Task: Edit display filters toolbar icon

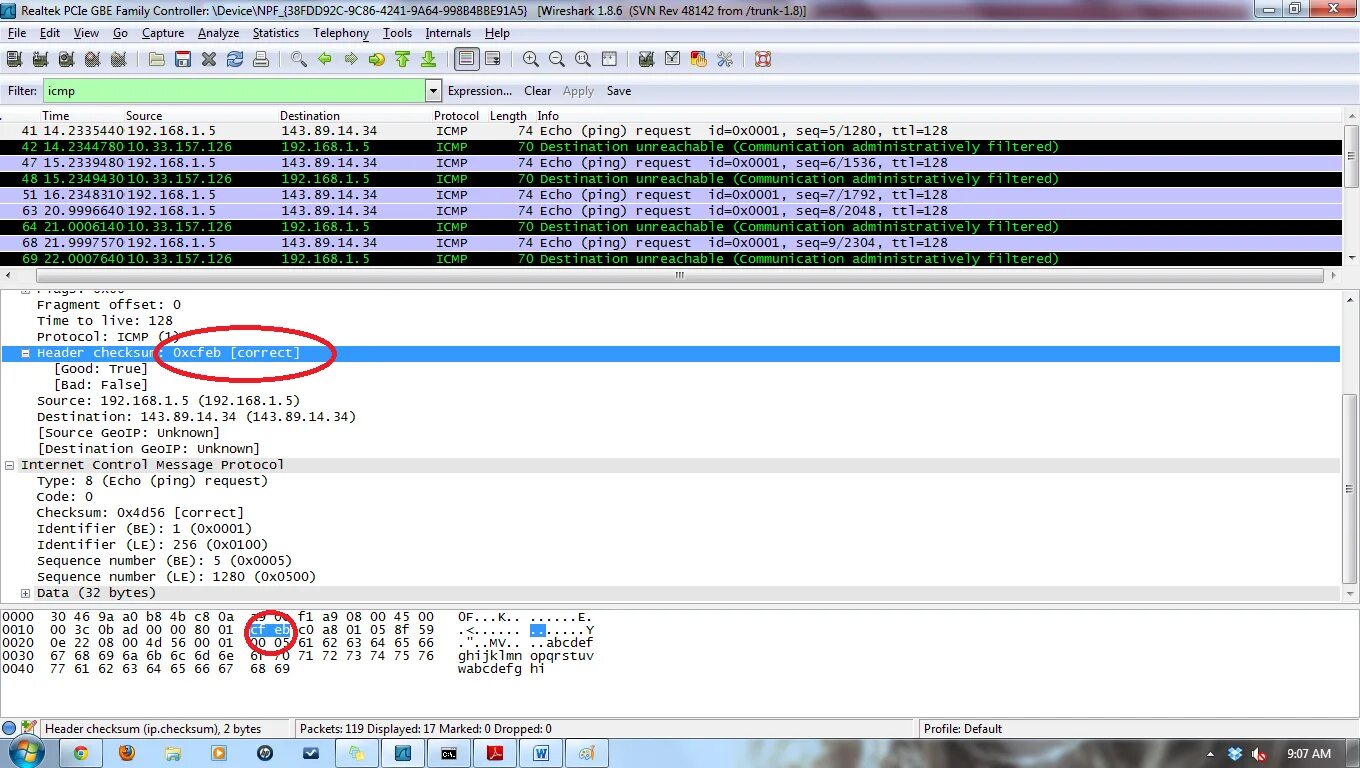Action: [x=673, y=59]
